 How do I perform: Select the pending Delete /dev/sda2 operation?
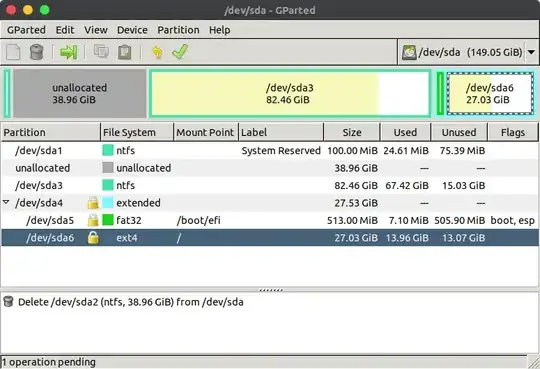click(x=131, y=302)
